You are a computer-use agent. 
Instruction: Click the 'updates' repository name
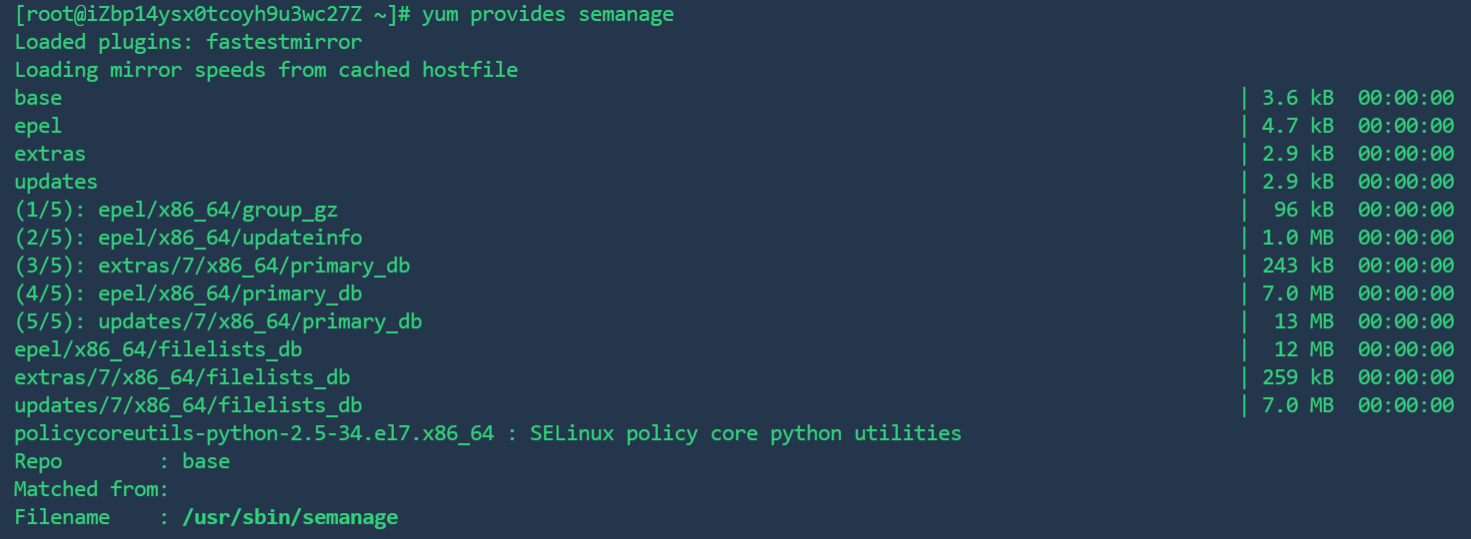56,182
